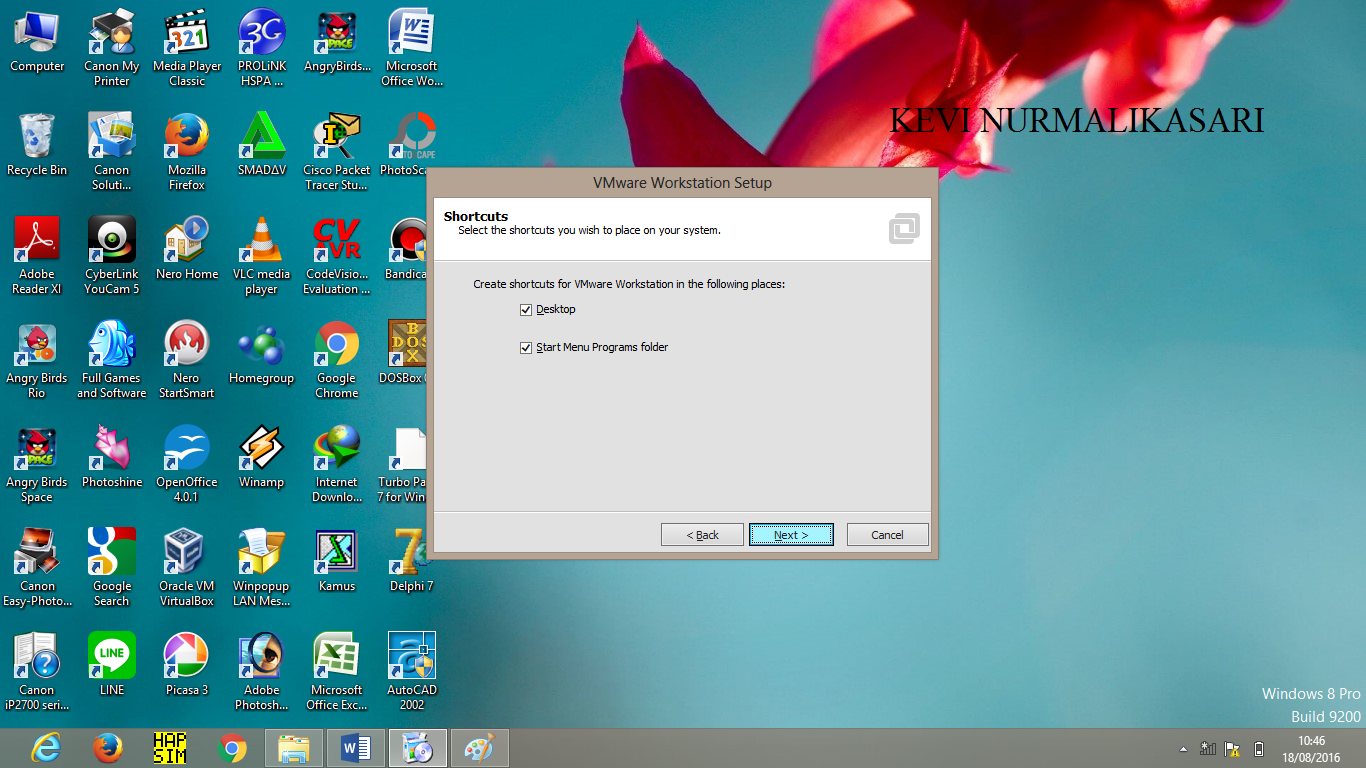This screenshot has height=768, width=1366.
Task: Select the Nero Home icon
Action: 187,250
